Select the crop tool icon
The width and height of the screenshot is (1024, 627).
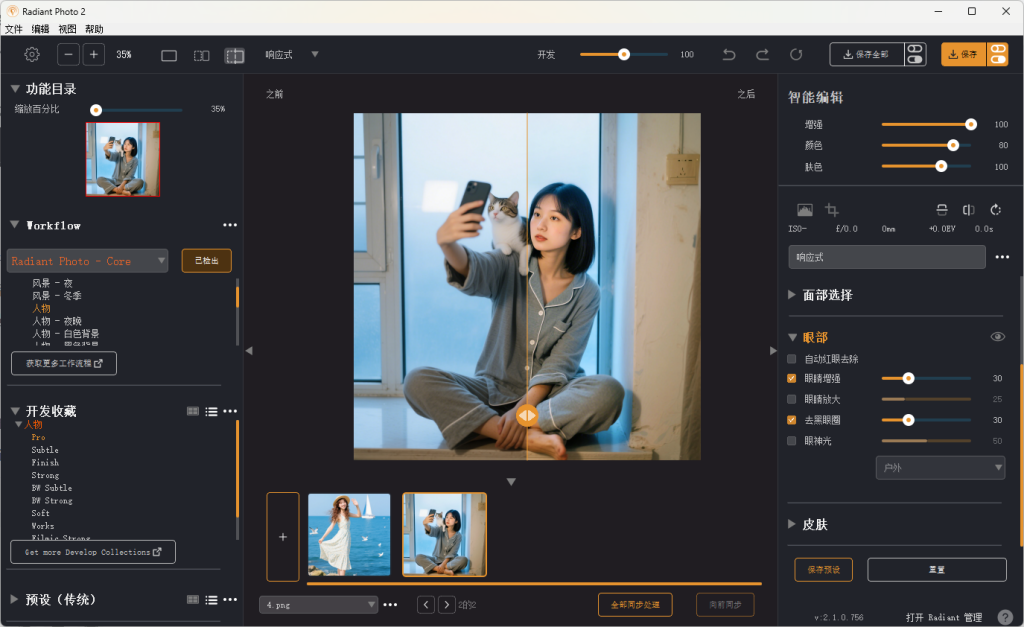click(x=832, y=210)
